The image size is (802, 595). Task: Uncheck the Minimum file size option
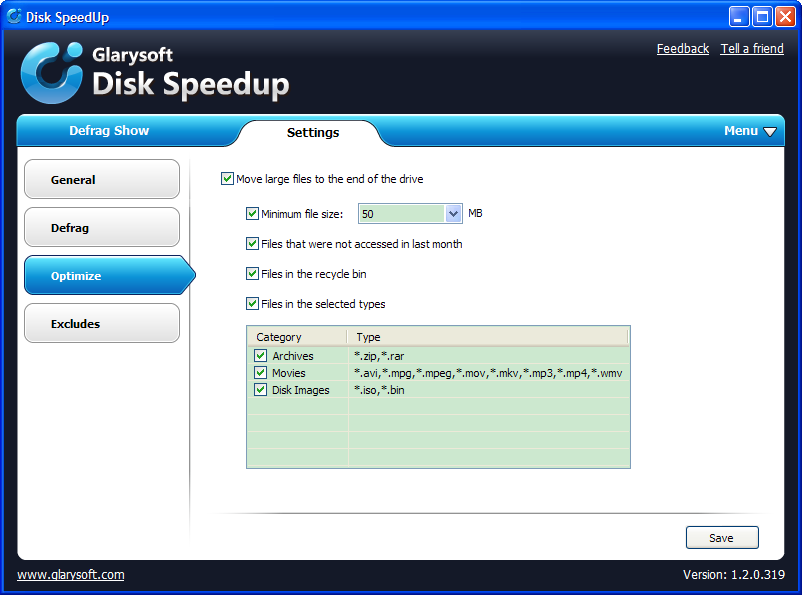coord(252,213)
